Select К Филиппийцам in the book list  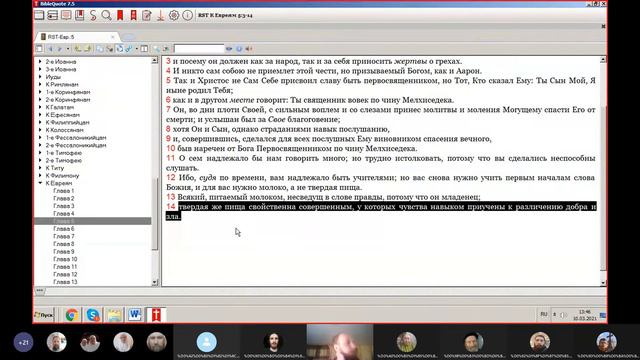coord(67,122)
